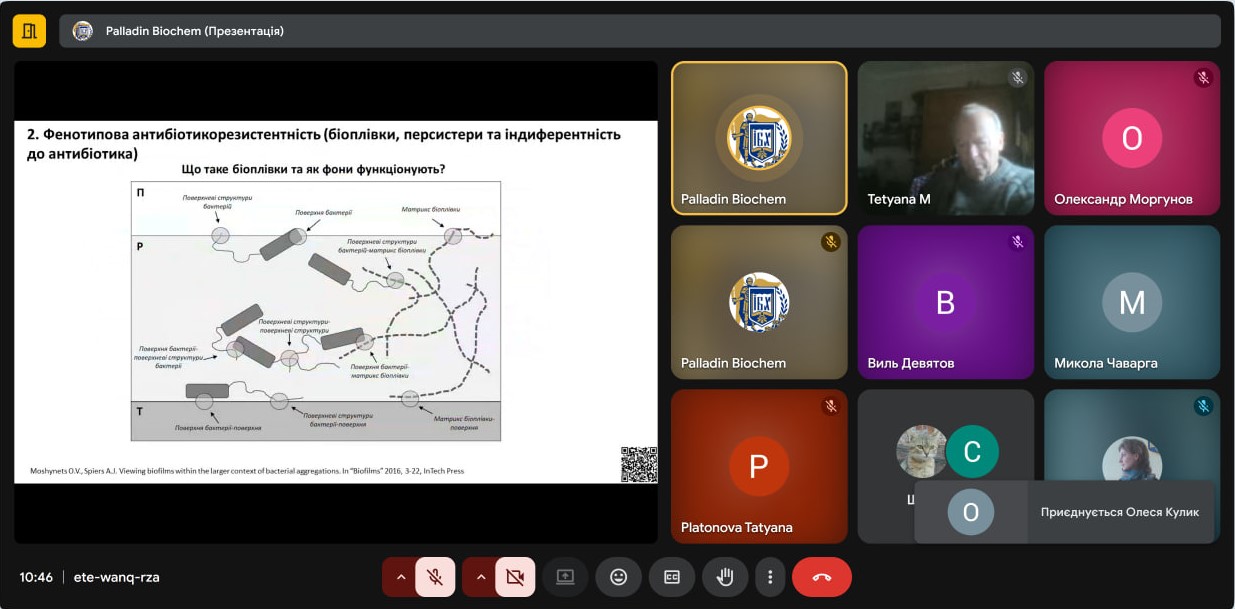The width and height of the screenshot is (1235, 609).
Task: Expand audio settings chevron beside microphone
Action: point(400,577)
